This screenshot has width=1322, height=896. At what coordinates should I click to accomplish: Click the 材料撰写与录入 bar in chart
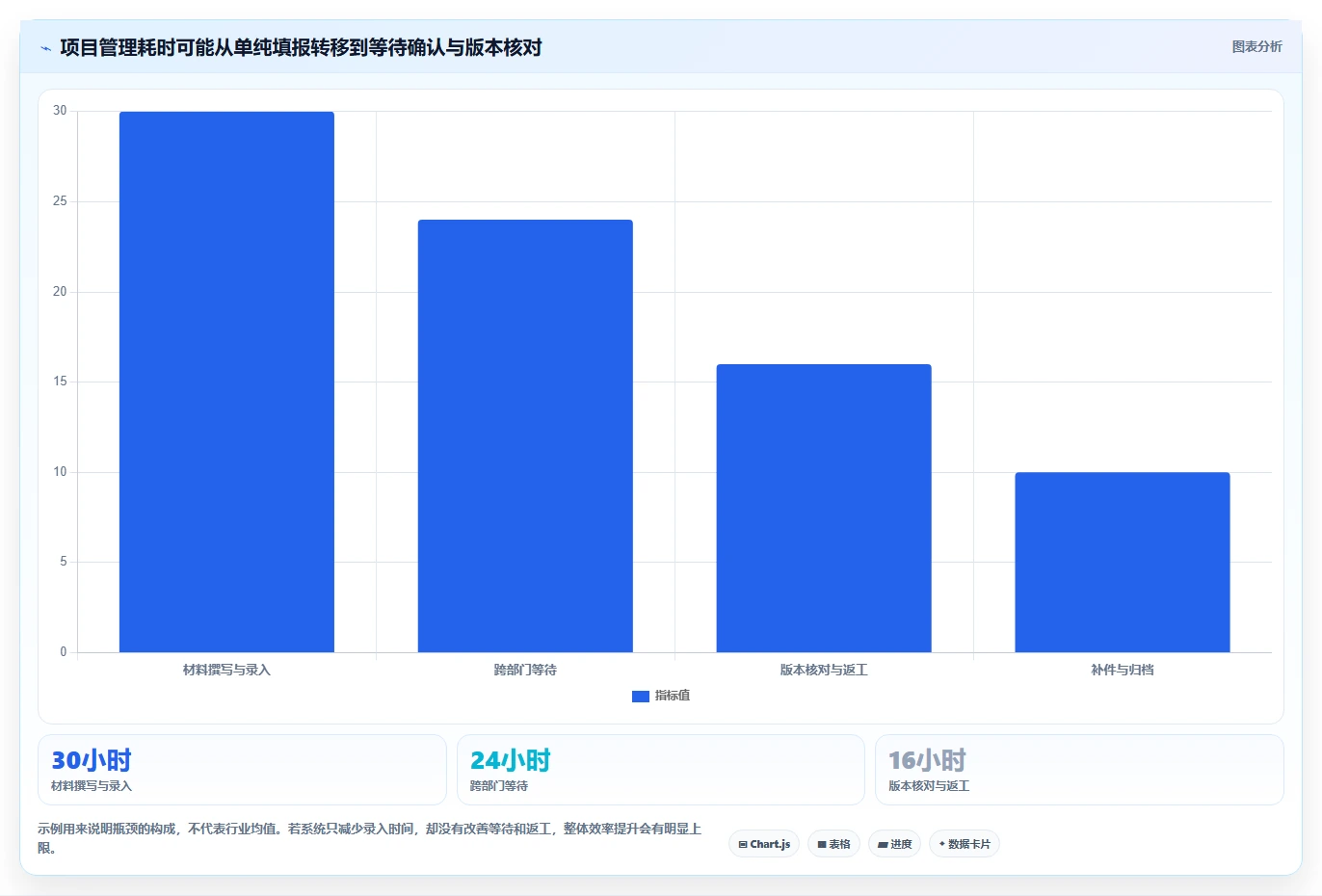pos(226,382)
